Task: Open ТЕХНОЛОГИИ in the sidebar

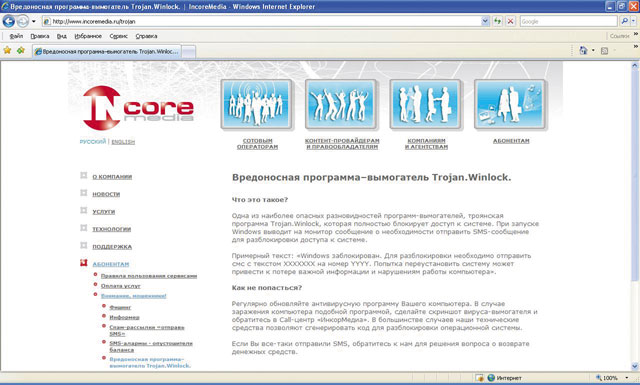Action: pyautogui.click(x=111, y=229)
